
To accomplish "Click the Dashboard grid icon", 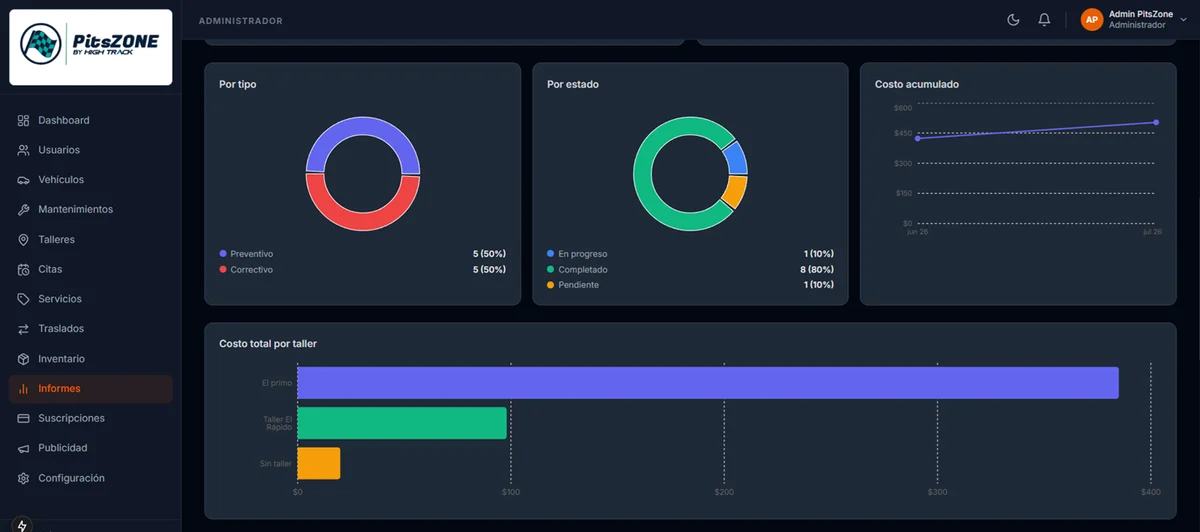I will pyautogui.click(x=23, y=120).
